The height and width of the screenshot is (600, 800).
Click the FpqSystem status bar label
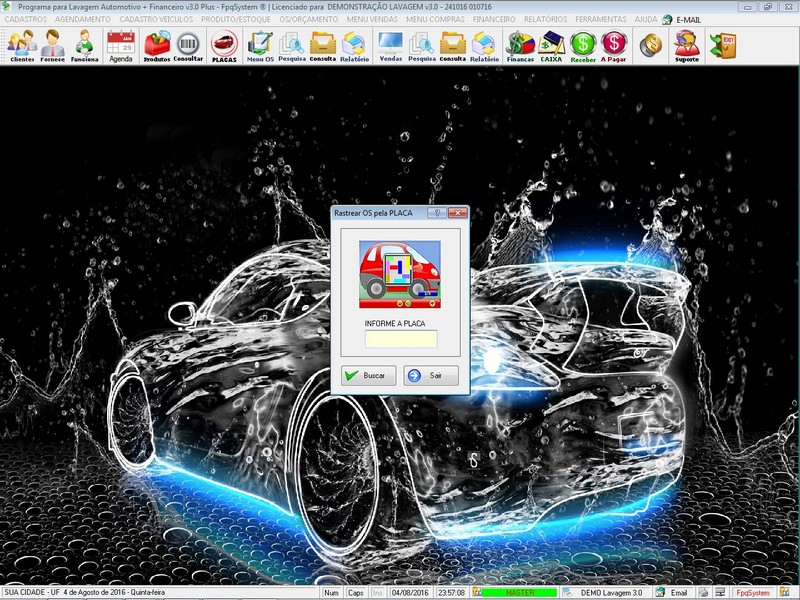point(753,592)
